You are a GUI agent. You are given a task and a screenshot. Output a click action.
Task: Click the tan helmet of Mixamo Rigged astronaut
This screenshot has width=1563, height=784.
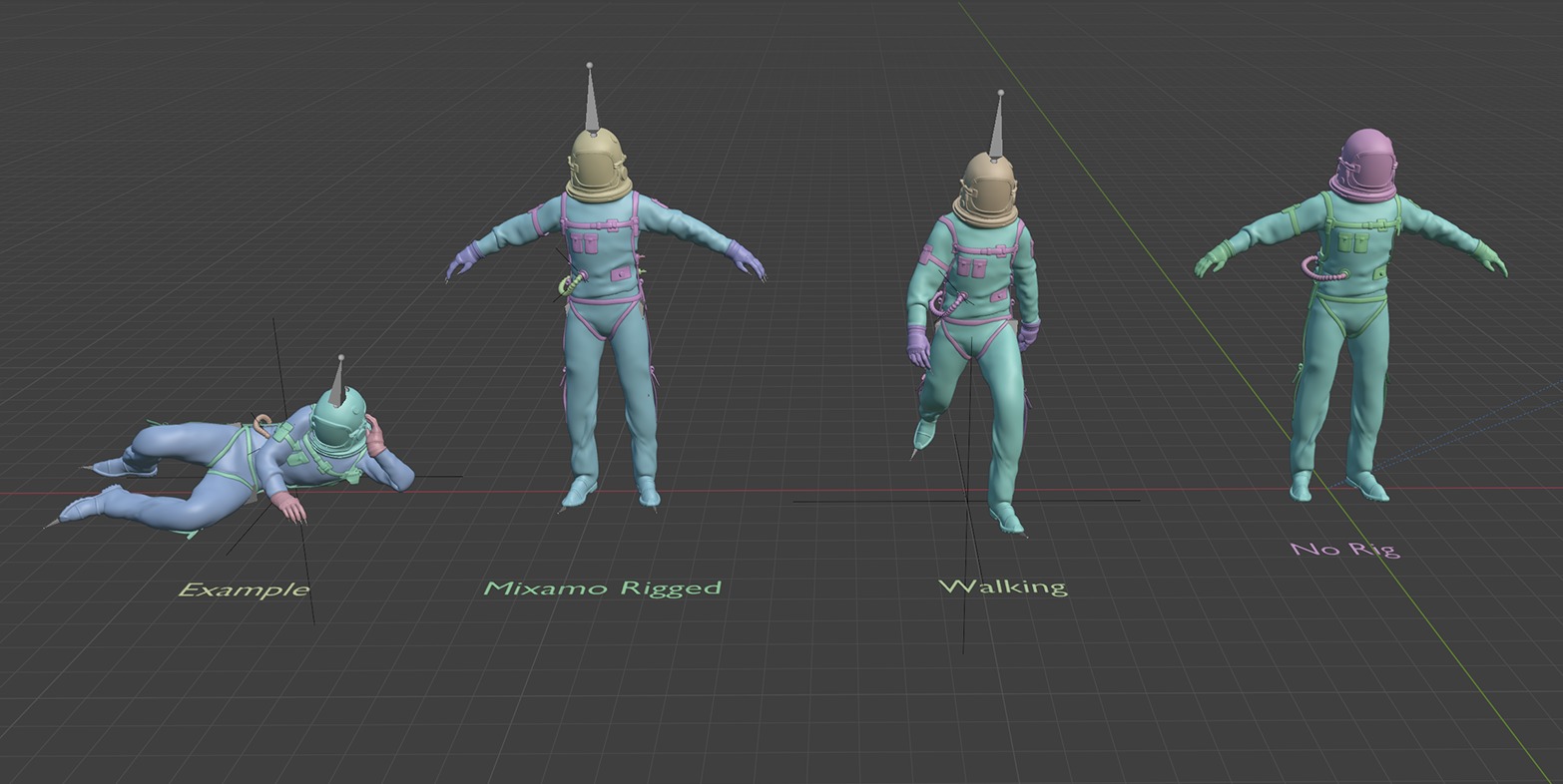pos(599,167)
